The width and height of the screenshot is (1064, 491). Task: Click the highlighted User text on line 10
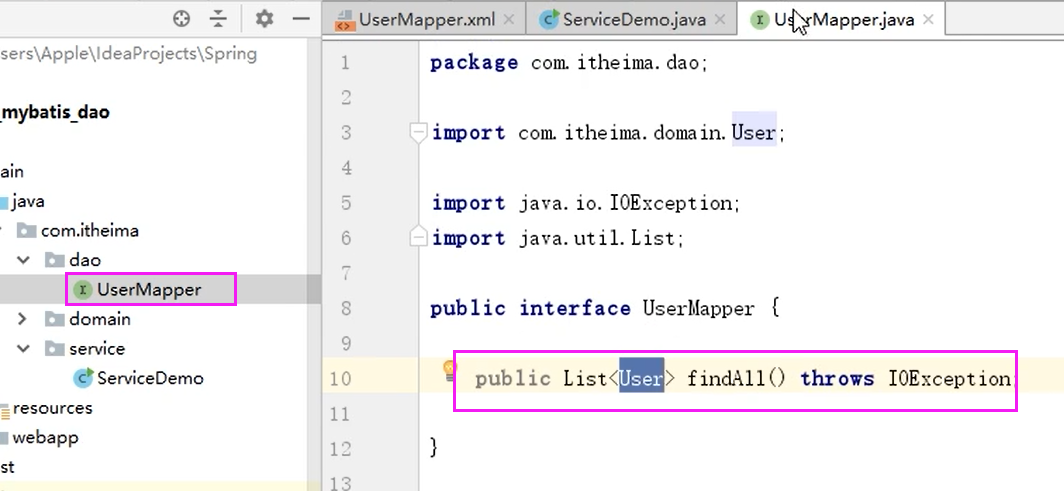tap(641, 378)
